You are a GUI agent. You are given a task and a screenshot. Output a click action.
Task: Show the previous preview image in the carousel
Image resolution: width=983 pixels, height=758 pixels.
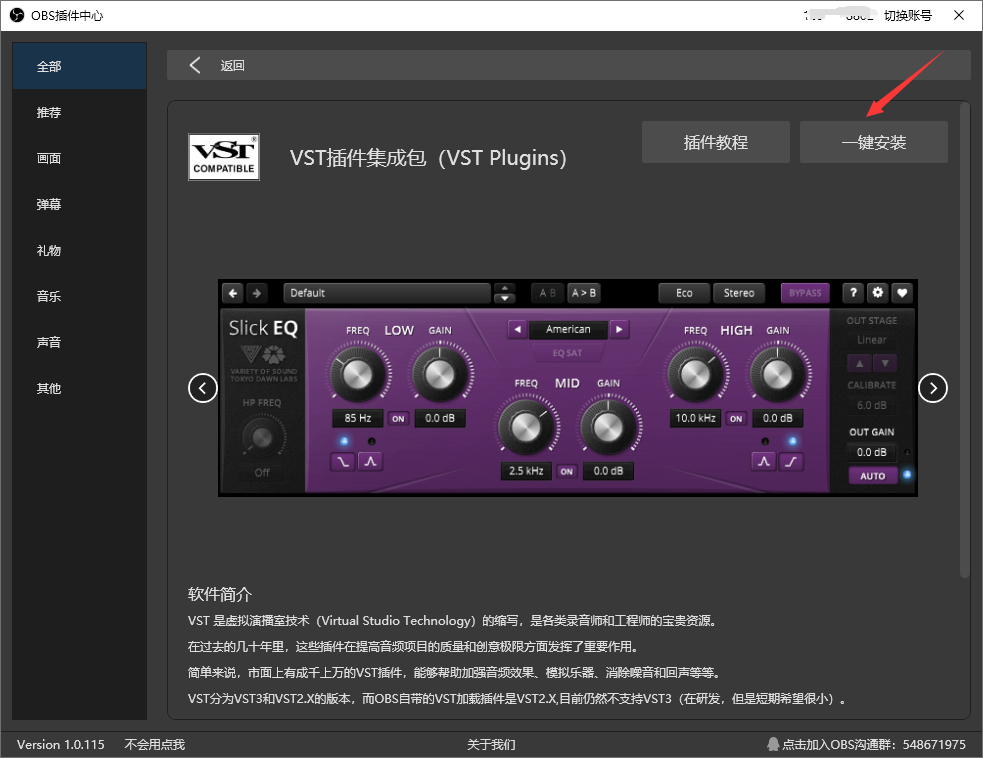pos(202,388)
